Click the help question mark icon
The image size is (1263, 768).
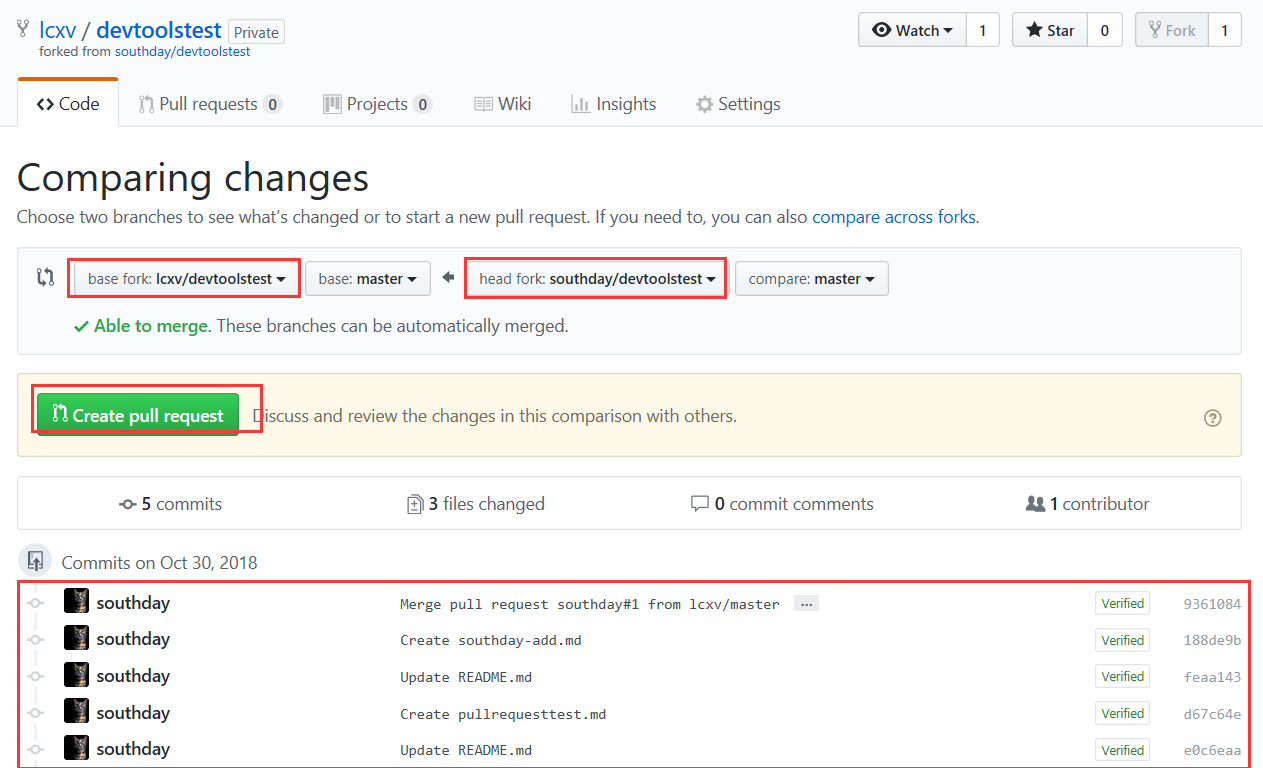click(x=1213, y=418)
